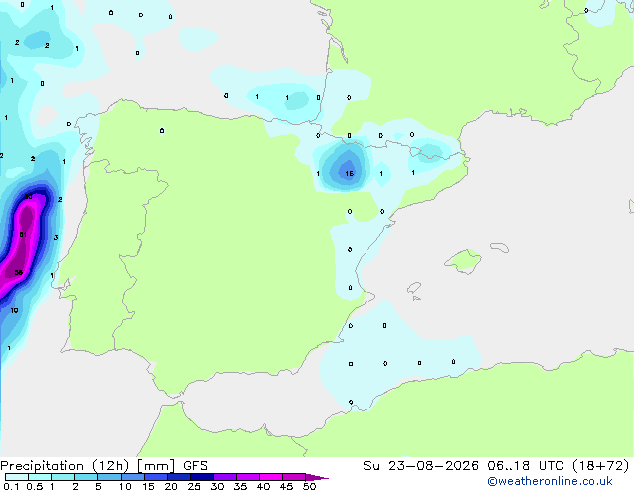The width and height of the screenshot is (634, 490).
Task: Click the 20–25 mm legend color swatch
Action: pyautogui.click(x=178, y=477)
